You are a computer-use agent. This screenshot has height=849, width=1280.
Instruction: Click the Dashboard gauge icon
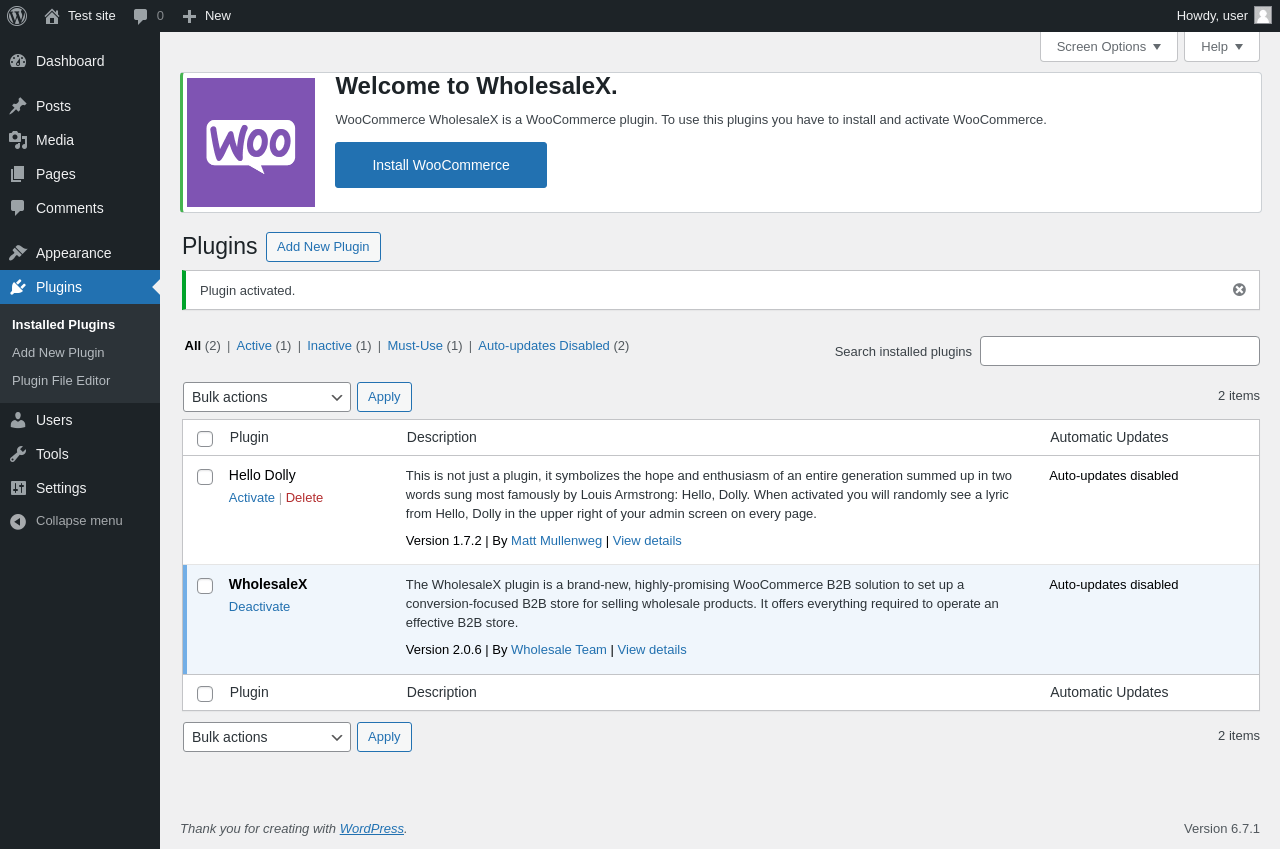[18, 61]
